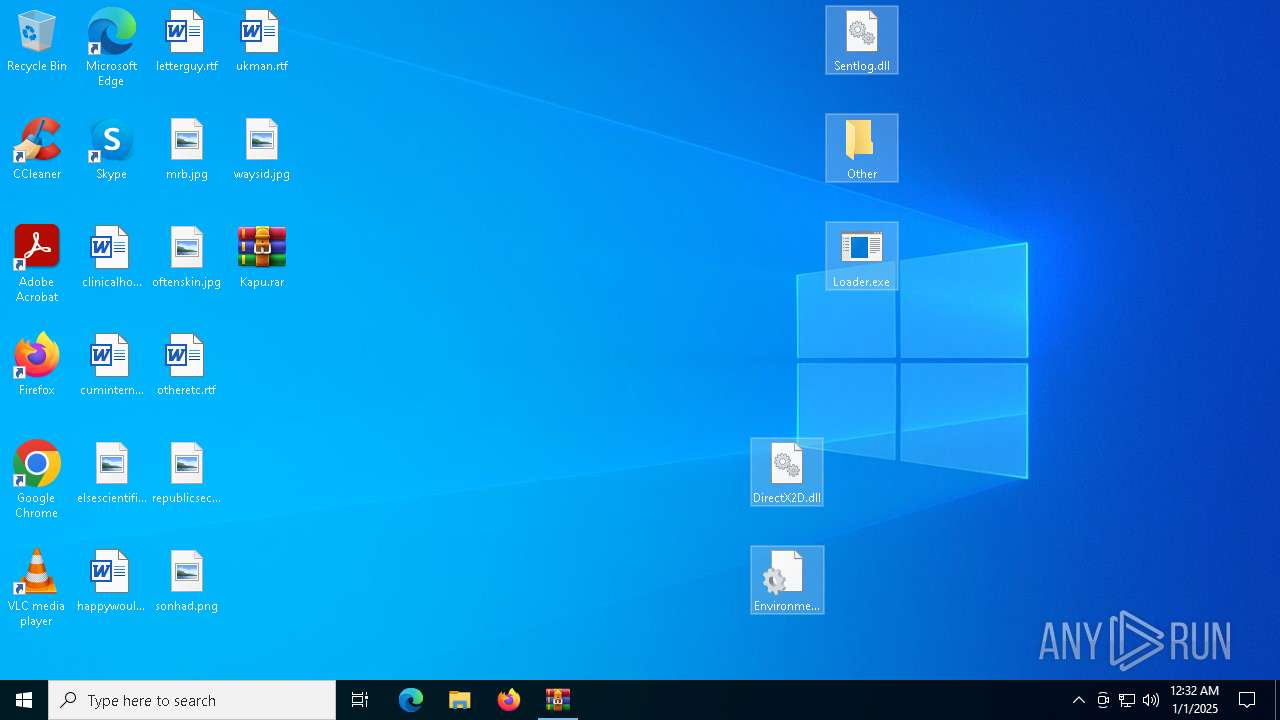Launch Microsoft Edge from the taskbar
The width and height of the screenshot is (1280, 720).
click(x=411, y=700)
